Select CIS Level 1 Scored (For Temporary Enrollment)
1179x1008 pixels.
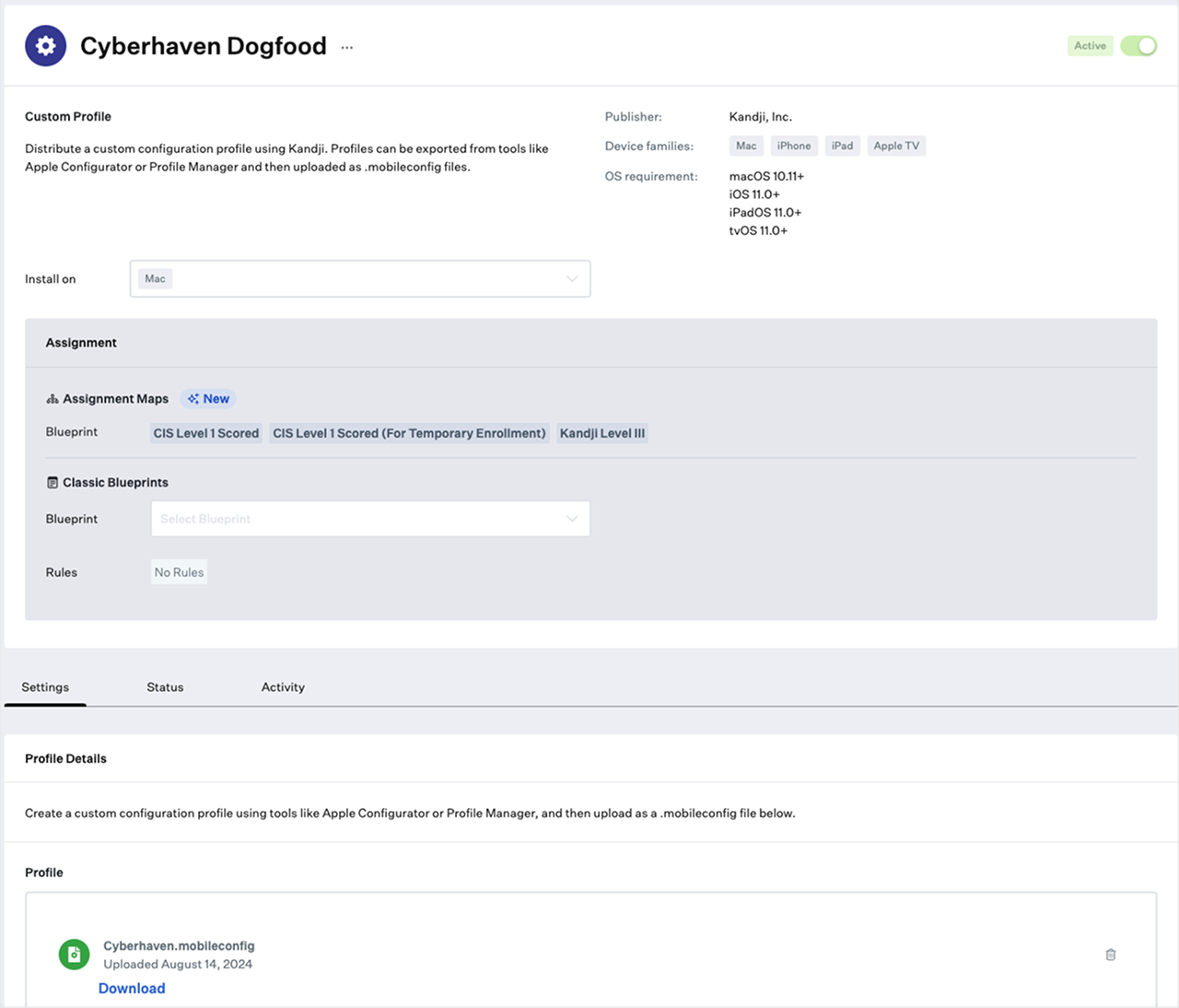tap(409, 433)
